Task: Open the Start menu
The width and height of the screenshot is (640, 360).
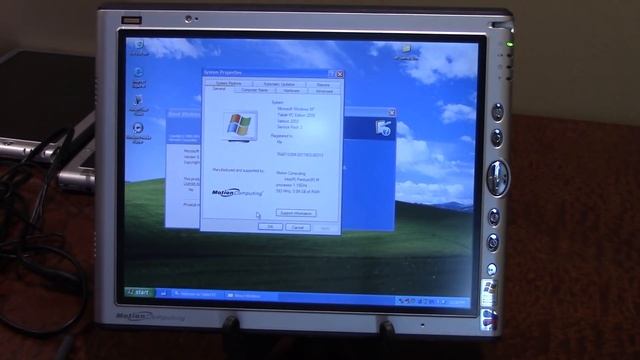Action: tap(139, 292)
